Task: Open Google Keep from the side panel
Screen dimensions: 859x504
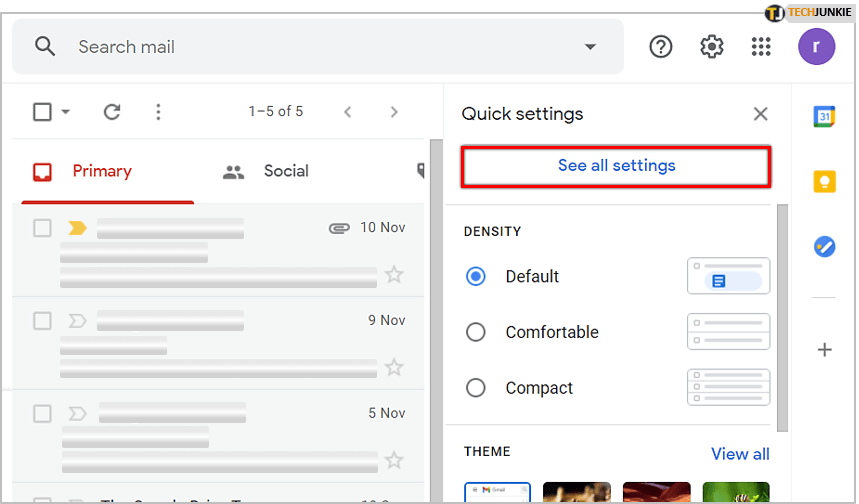Action: tap(824, 181)
